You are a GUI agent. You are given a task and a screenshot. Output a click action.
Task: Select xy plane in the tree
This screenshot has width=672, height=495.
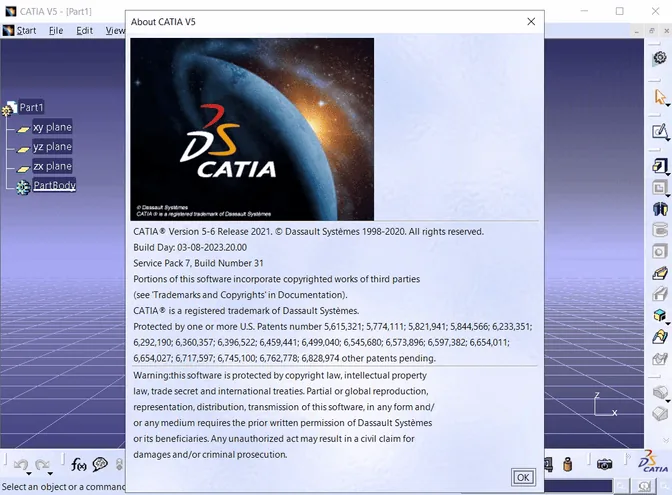pos(52,127)
